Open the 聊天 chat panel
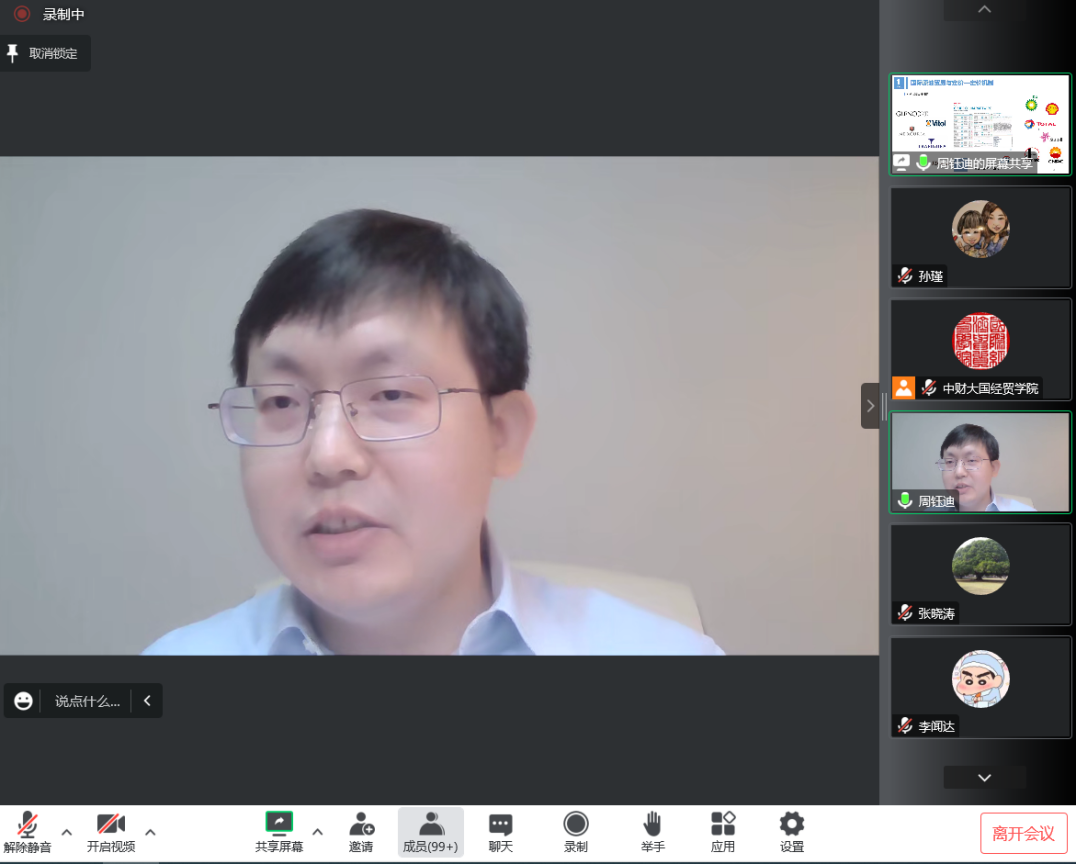This screenshot has width=1076, height=864. [x=501, y=832]
